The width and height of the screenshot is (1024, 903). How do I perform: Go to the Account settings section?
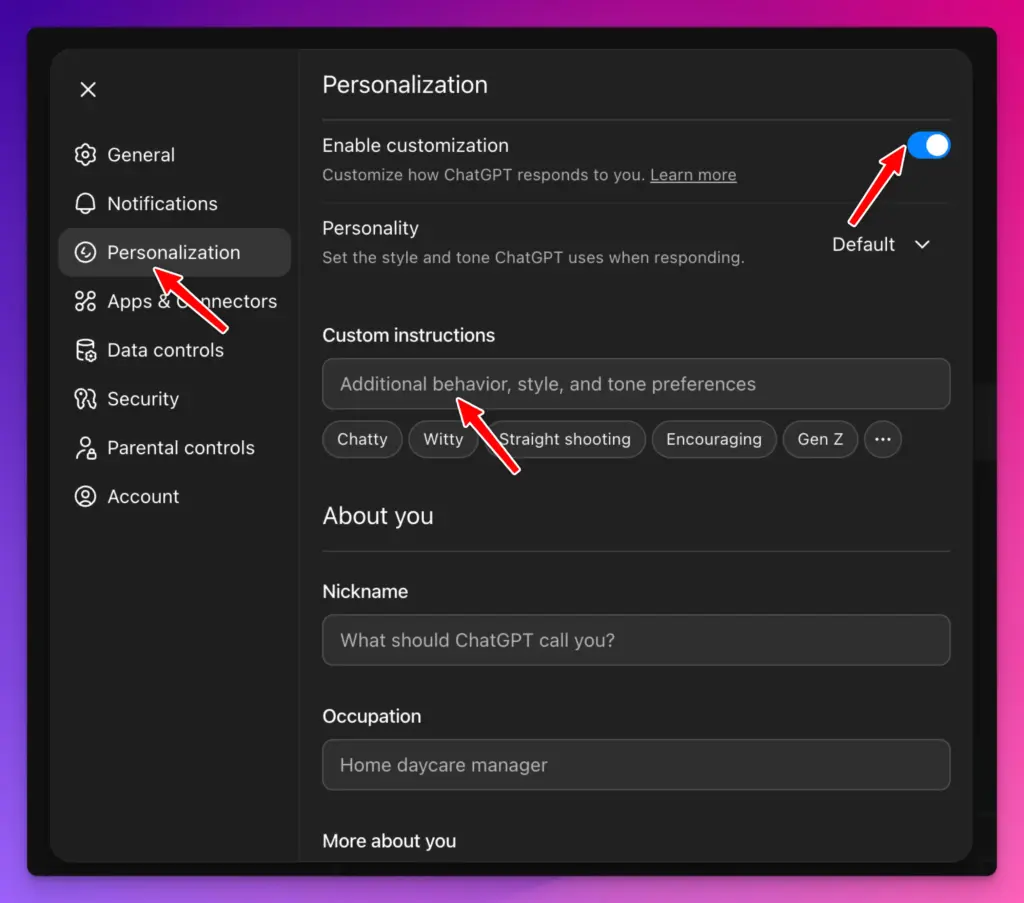pos(143,496)
